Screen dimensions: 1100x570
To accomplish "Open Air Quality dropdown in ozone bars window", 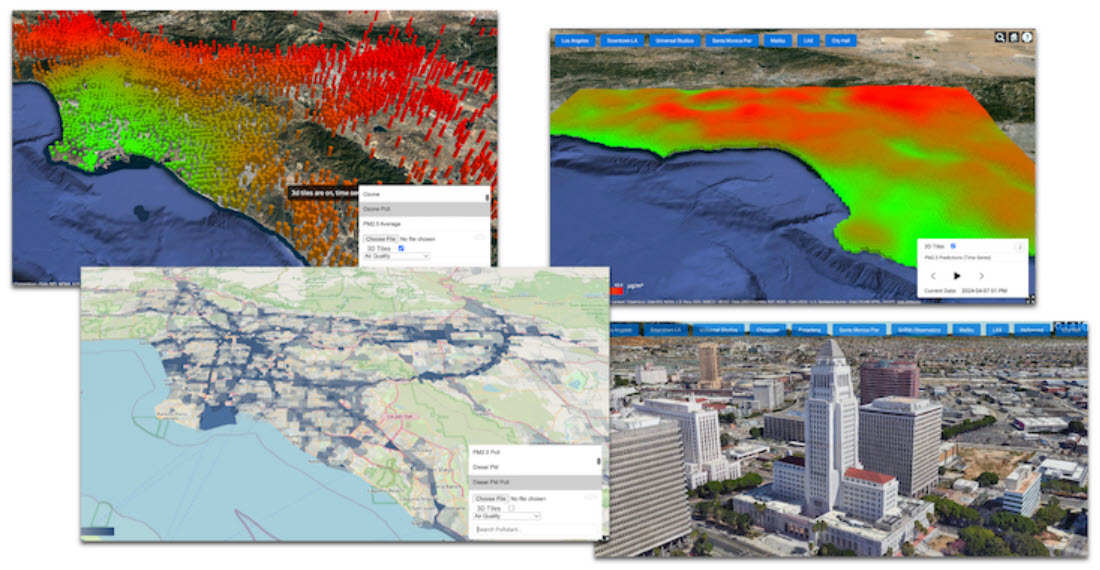I will 396,256.
